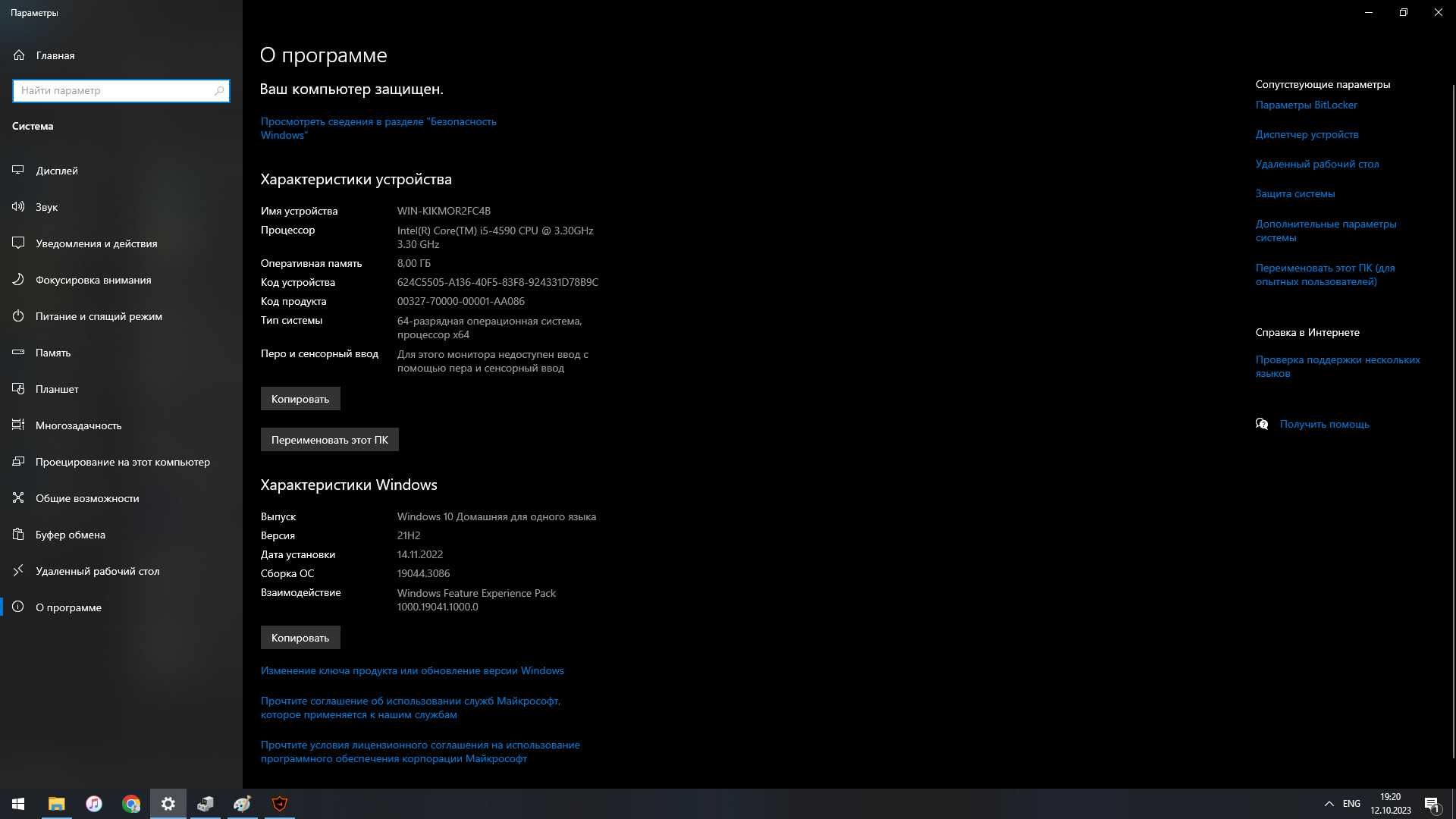Click the Найти параметр search field
The width and height of the screenshot is (1456, 819).
[x=121, y=91]
